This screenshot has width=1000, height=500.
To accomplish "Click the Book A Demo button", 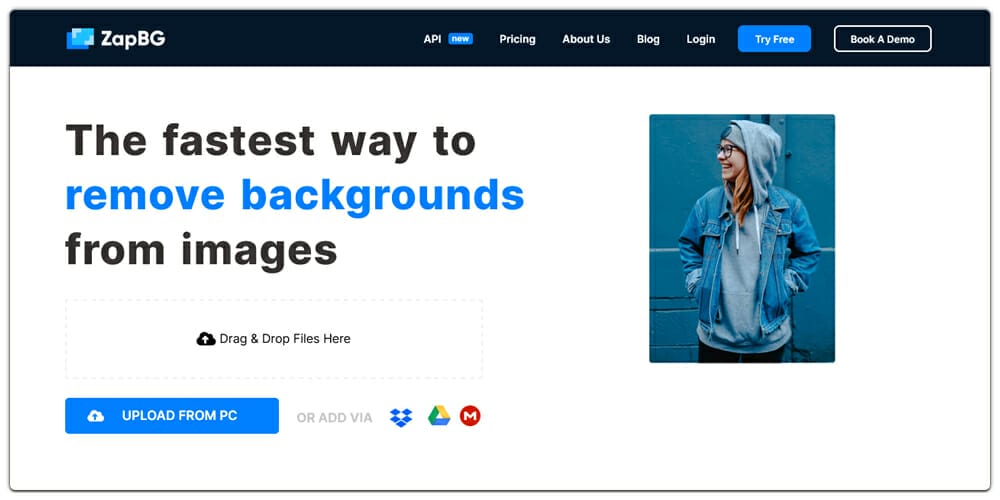I will pyautogui.click(x=882, y=39).
